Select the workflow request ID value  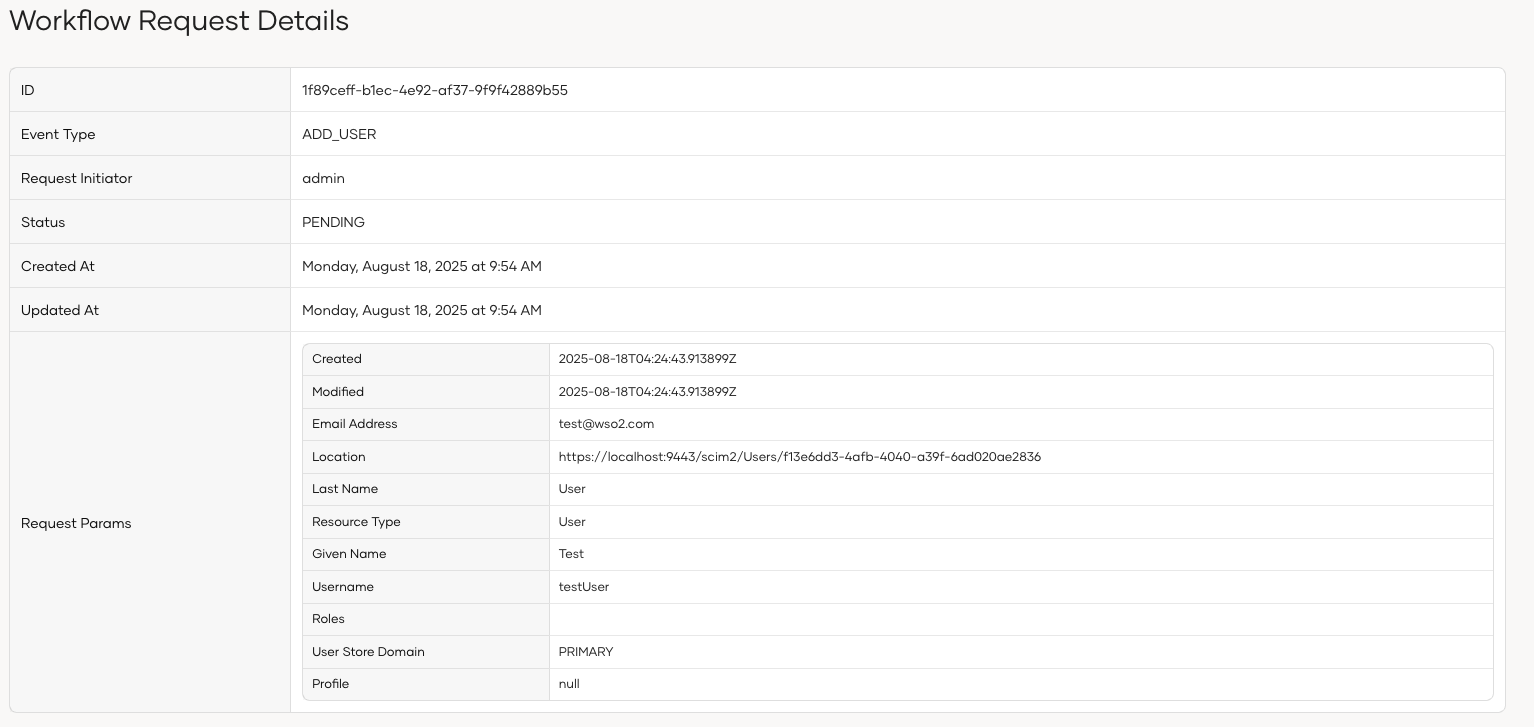click(x=434, y=90)
